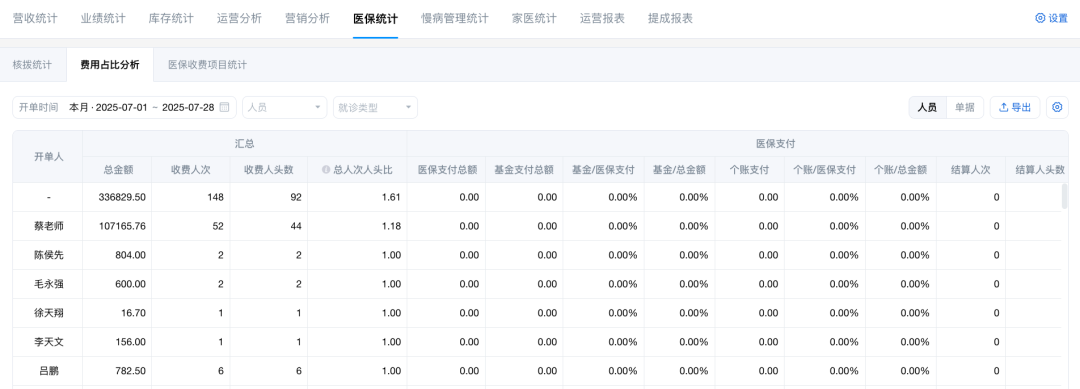Click 收费人头数 value 44 for 蔡老师
The height and width of the screenshot is (389, 1080).
pos(295,226)
